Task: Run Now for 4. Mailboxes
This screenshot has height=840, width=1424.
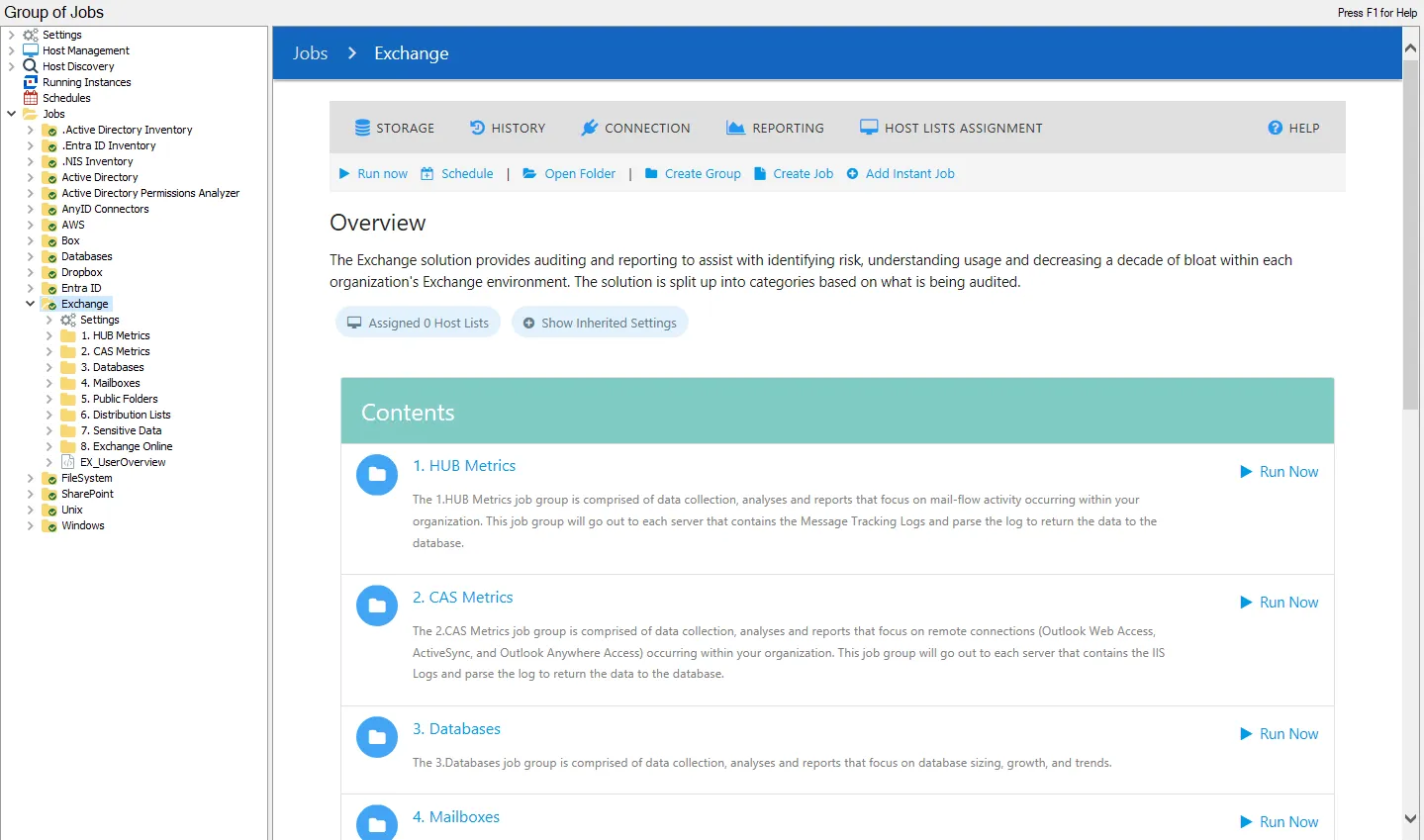Action: [x=1280, y=822]
